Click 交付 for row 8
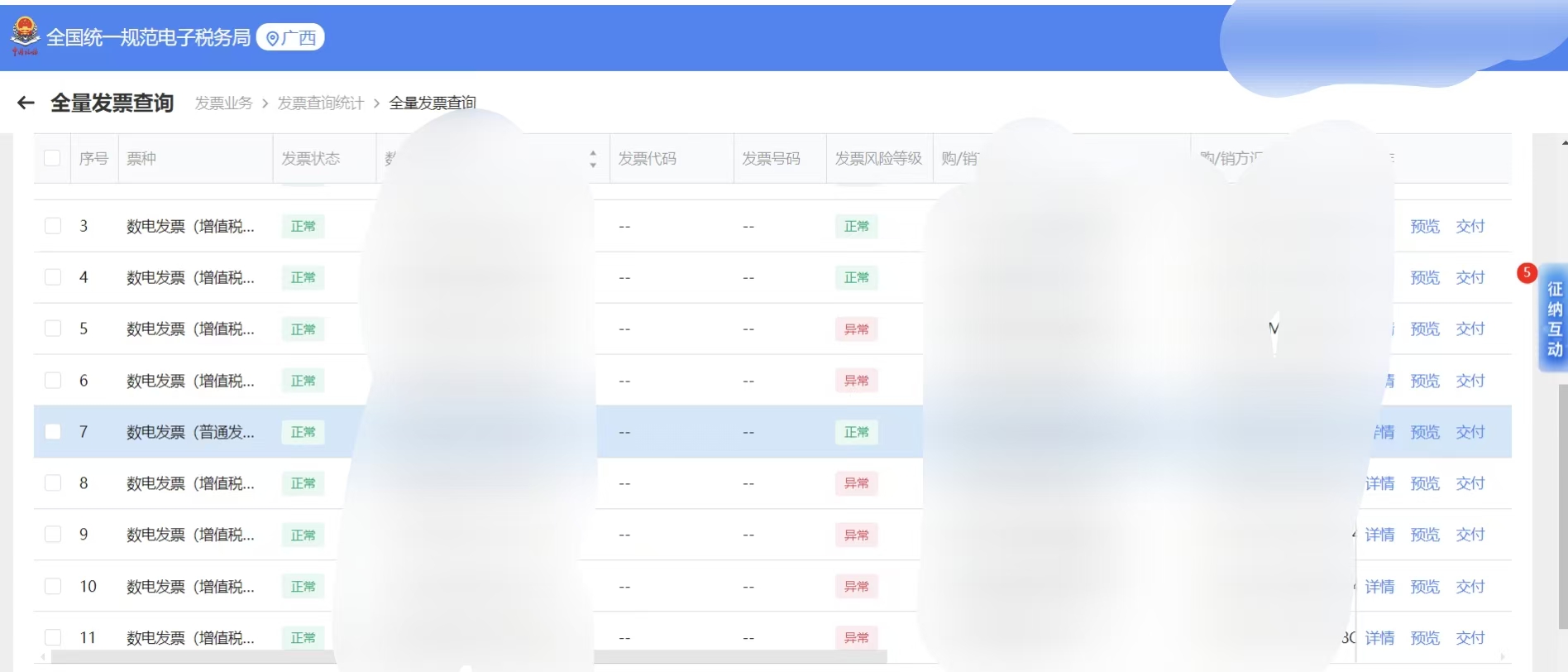The width and height of the screenshot is (1568, 672). [1470, 483]
